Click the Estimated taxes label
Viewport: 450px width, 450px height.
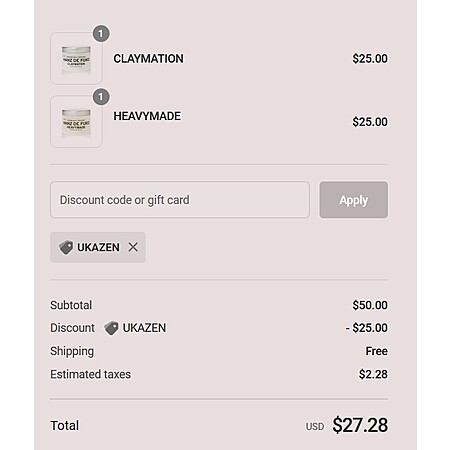point(91,374)
